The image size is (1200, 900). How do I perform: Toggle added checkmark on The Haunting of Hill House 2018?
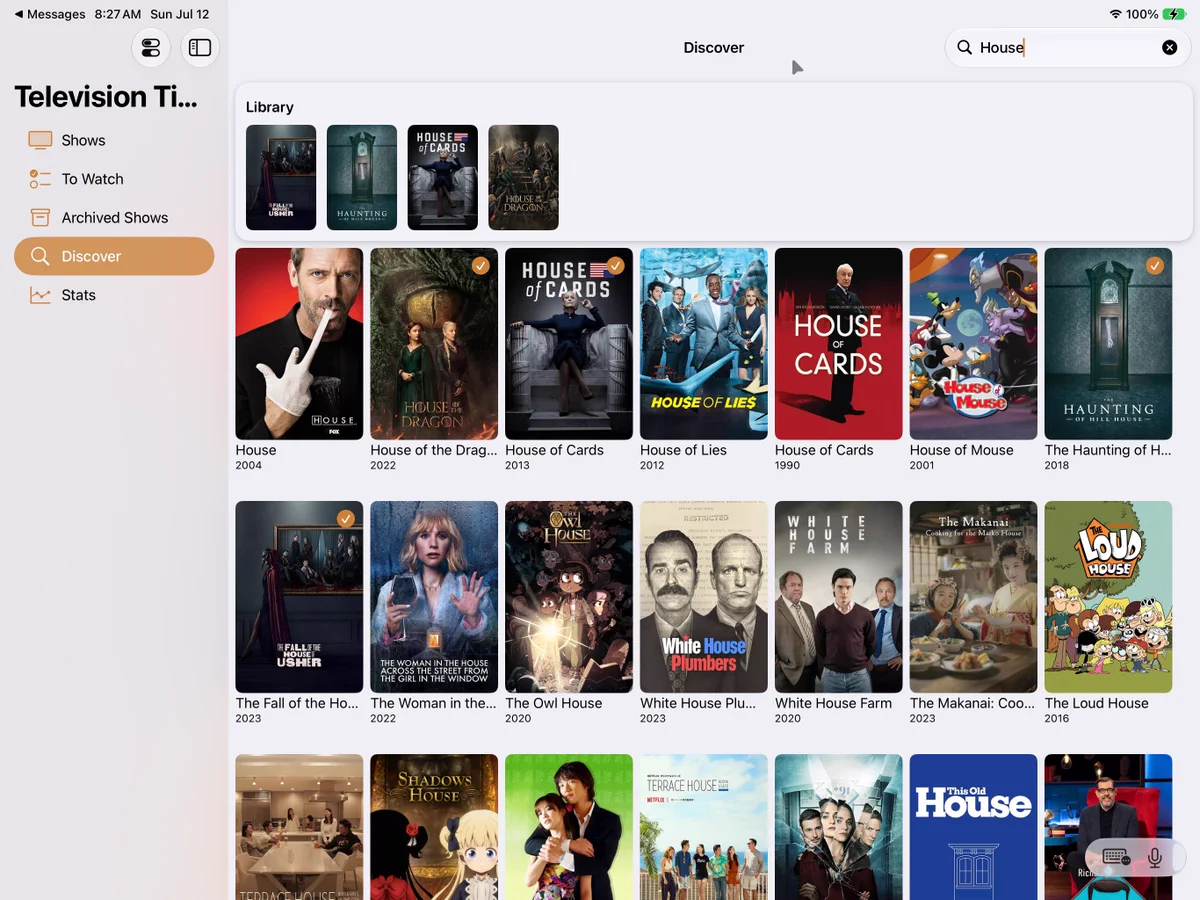tap(1155, 265)
